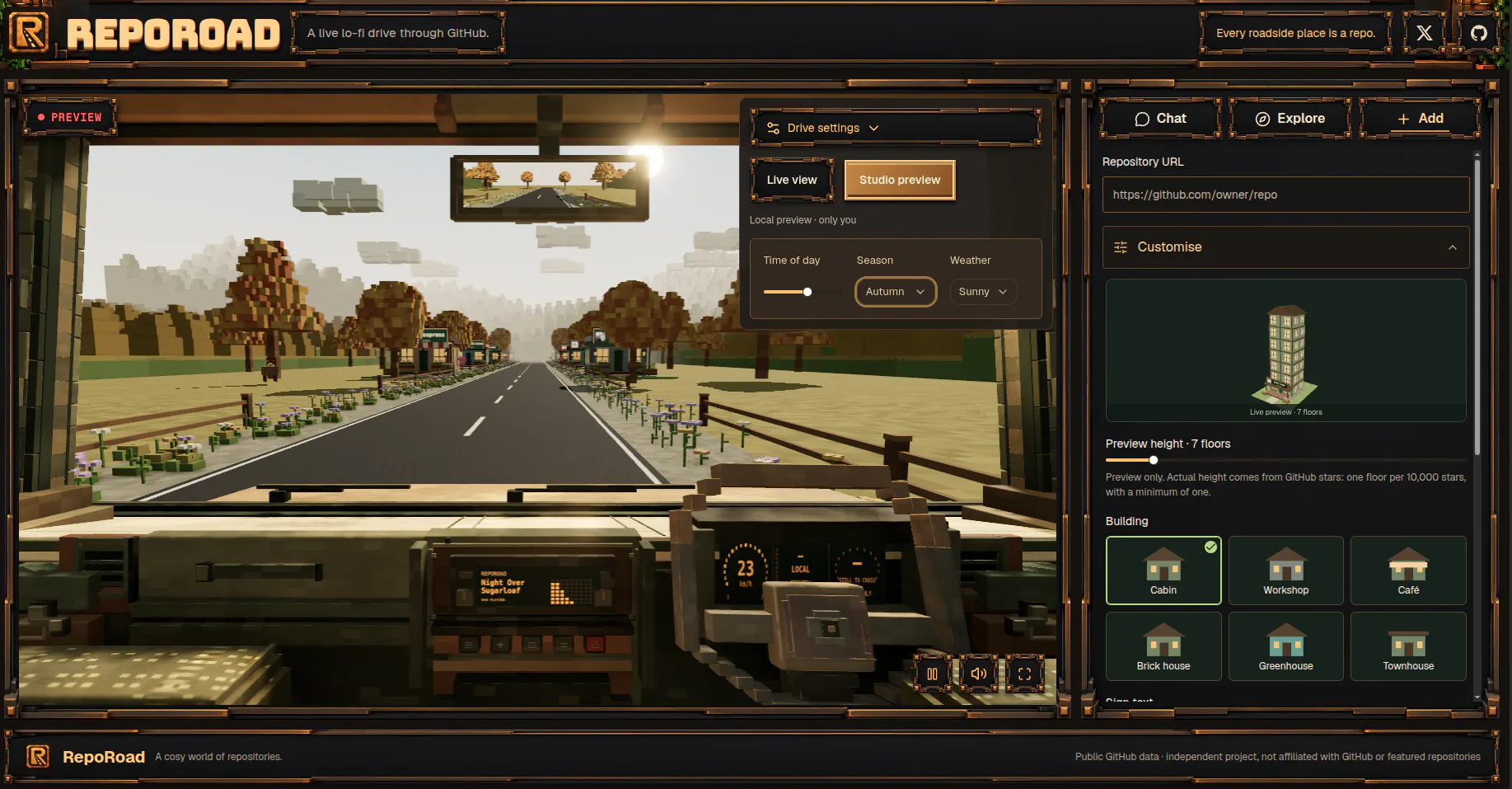
Task: Click 'A live lo-fi drive through GitHub.' tagline
Action: (x=398, y=33)
